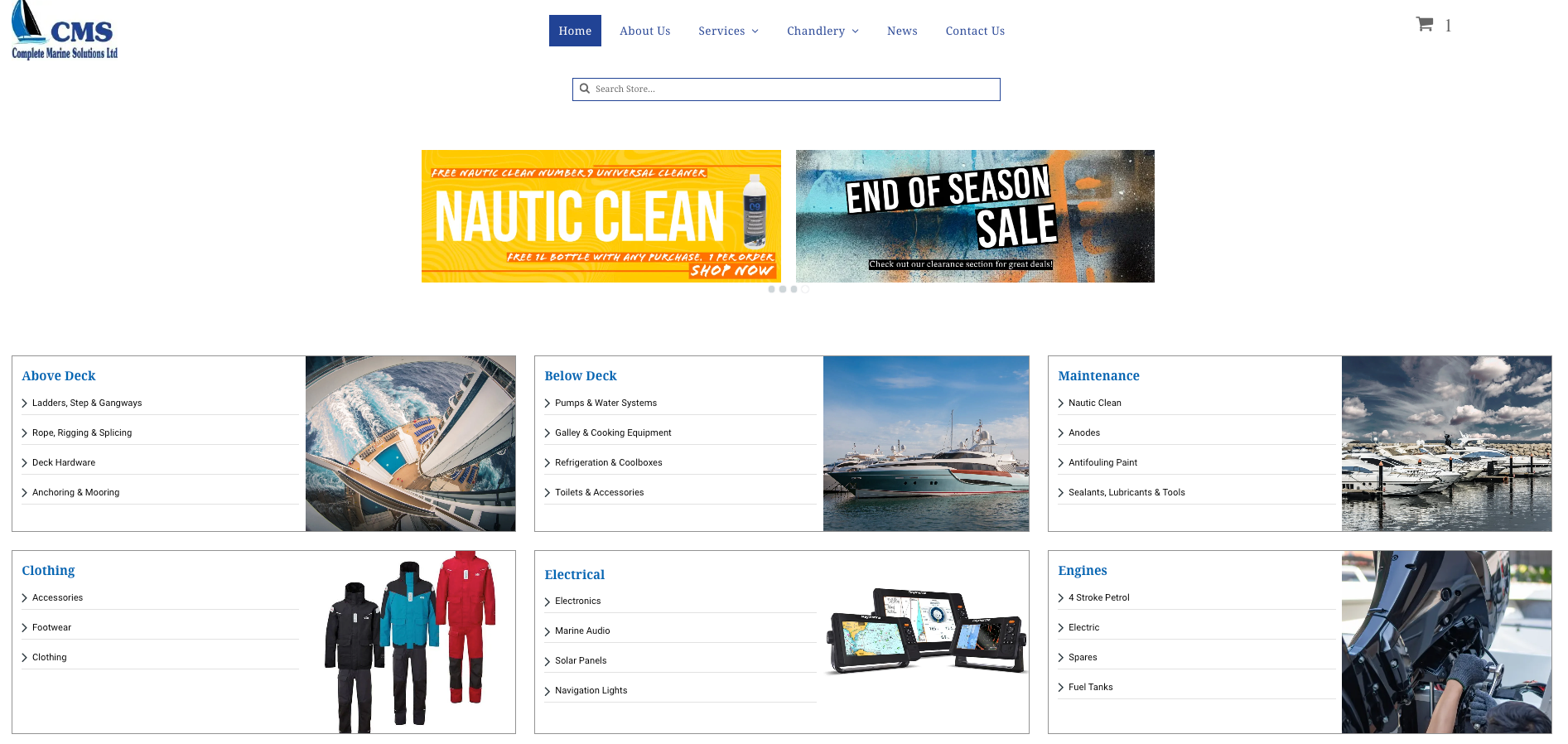This screenshot has height=744, width=1568.
Task: Select the fourth carousel indicator dot
Action: 804,289
